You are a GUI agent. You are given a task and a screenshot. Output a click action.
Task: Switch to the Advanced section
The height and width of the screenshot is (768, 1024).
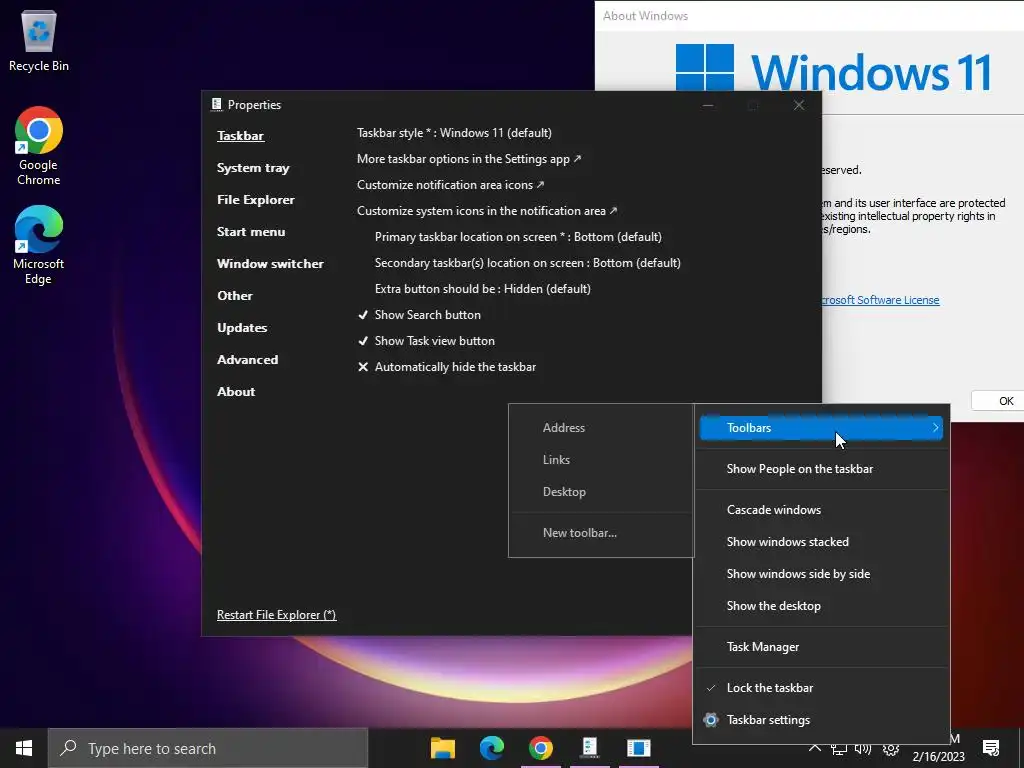coord(247,360)
